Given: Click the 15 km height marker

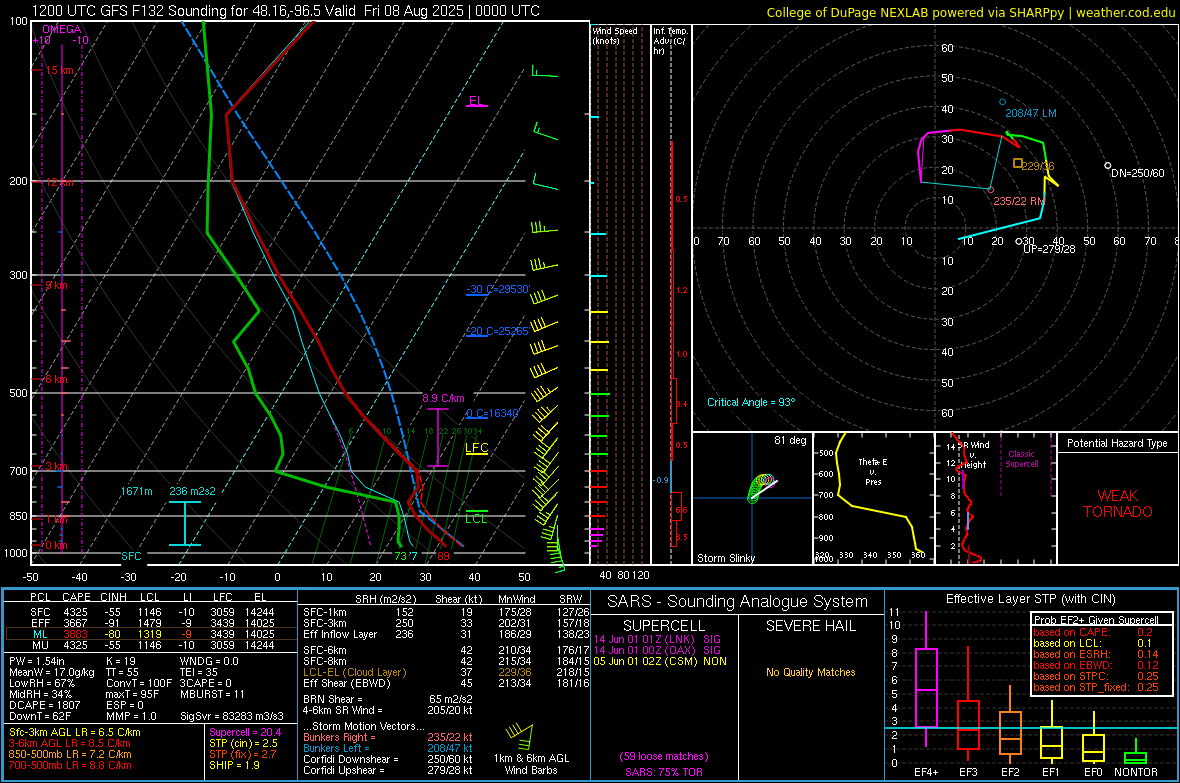Looking at the screenshot, I should [59, 70].
